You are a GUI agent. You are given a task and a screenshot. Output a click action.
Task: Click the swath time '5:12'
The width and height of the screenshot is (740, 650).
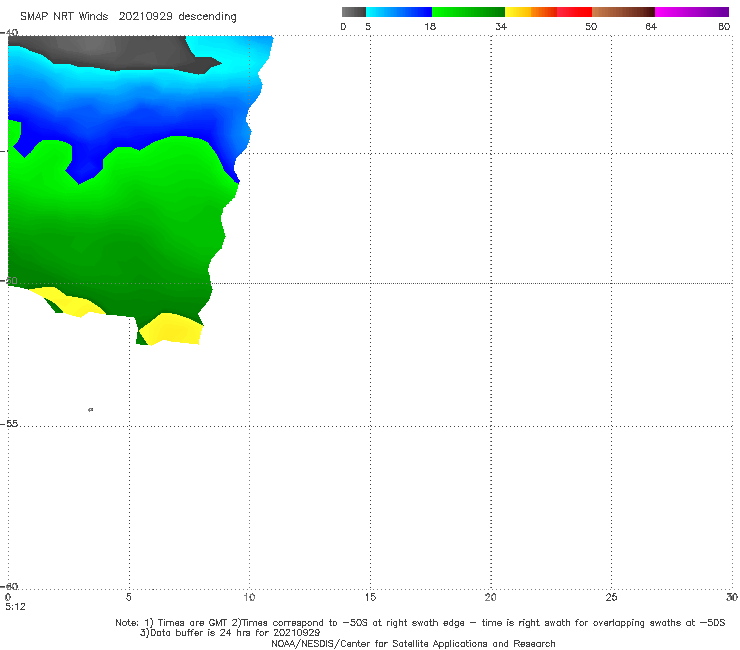point(15,607)
